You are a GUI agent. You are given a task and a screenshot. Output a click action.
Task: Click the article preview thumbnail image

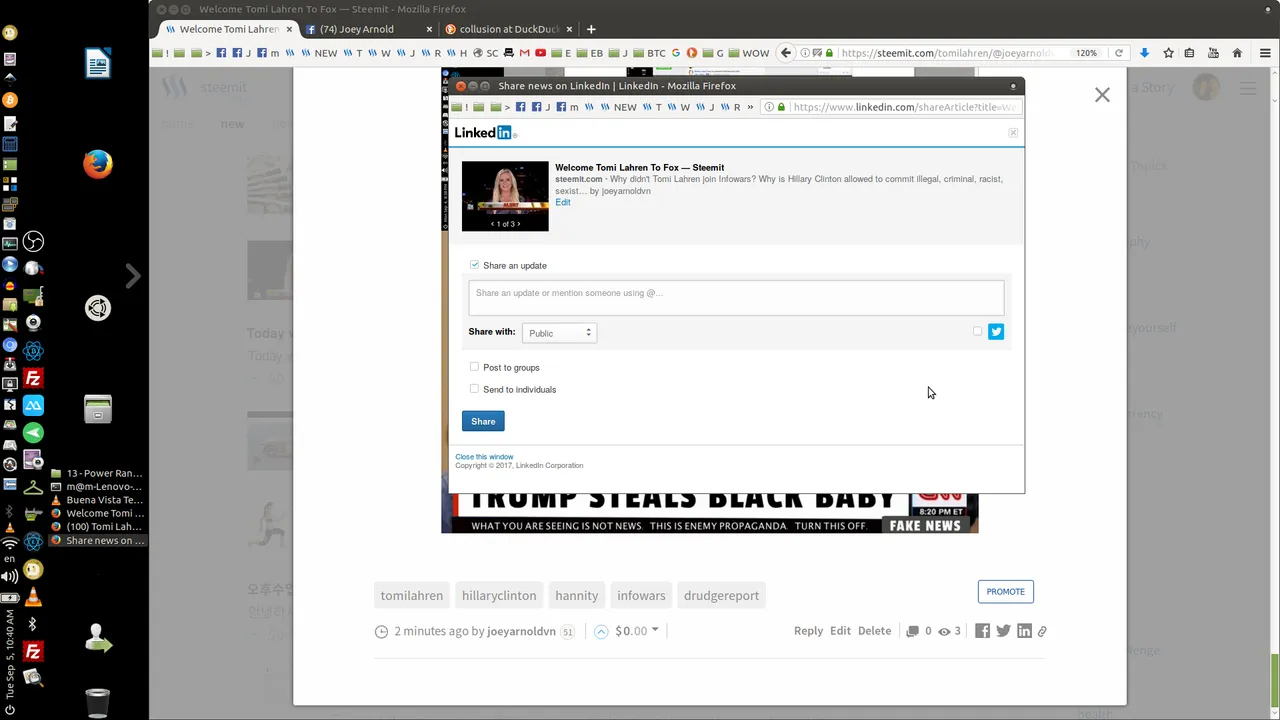pyautogui.click(x=505, y=196)
